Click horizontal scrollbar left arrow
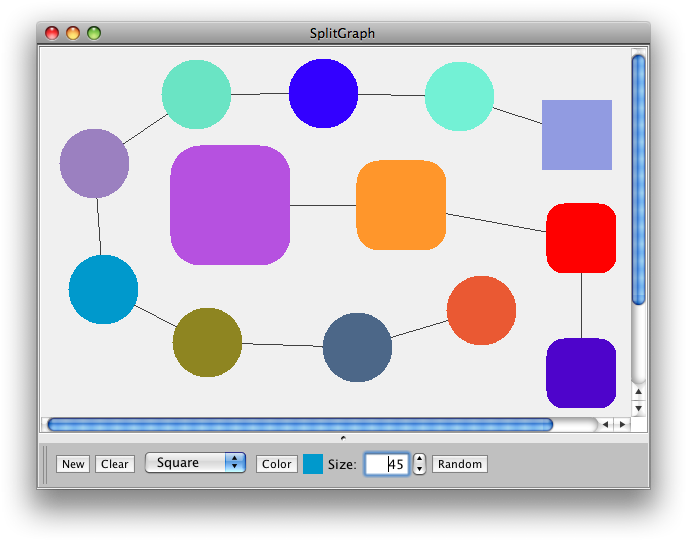 pos(606,424)
